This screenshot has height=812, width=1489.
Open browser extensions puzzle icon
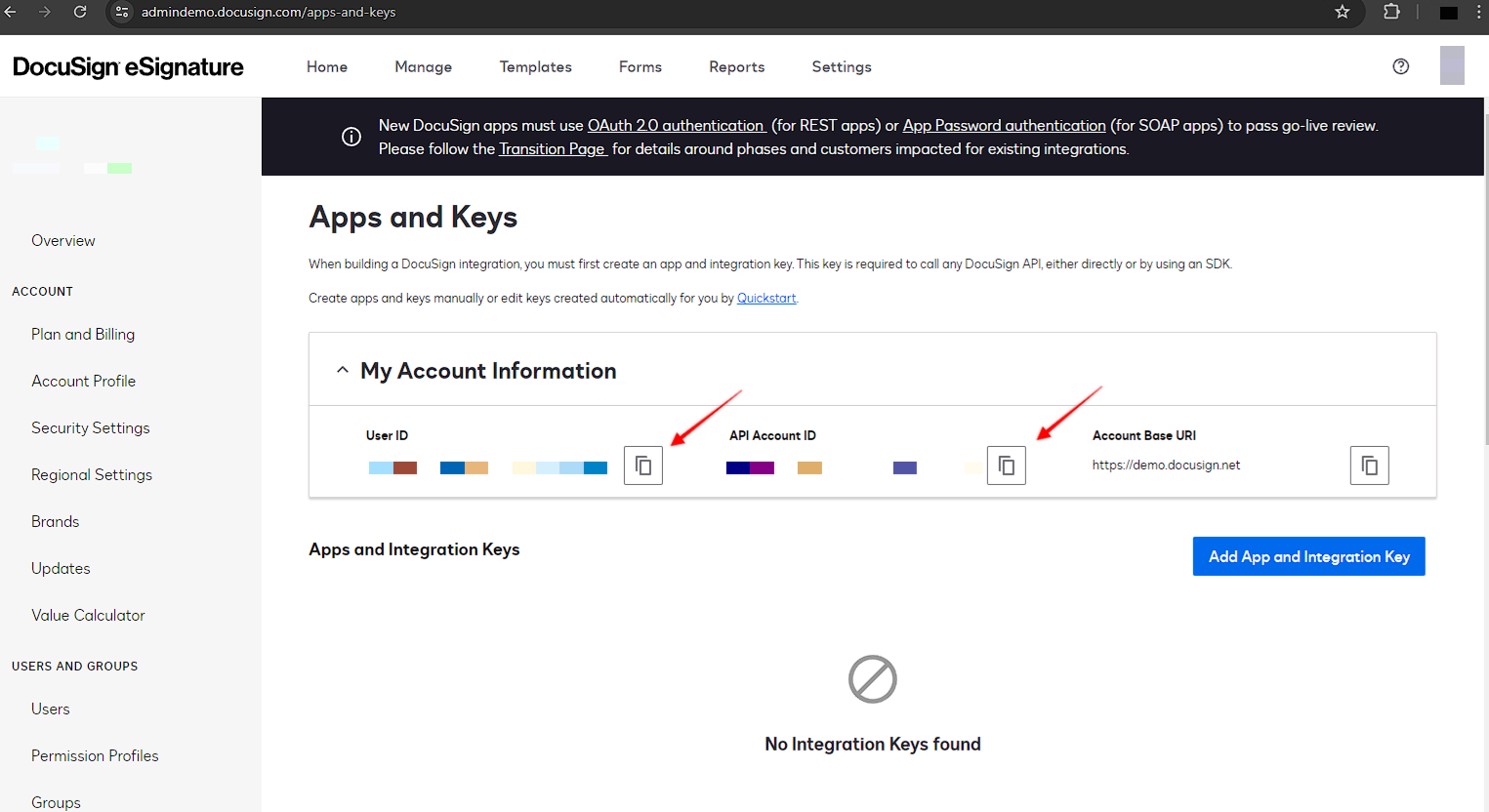[1391, 12]
